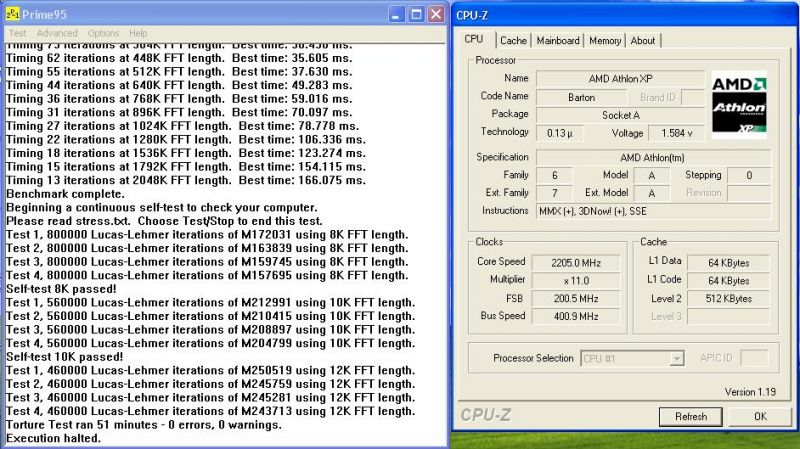Click the 'Benchmark complete.' line in Prime95
Image resolution: width=800 pixels, height=449 pixels.
(x=65, y=194)
